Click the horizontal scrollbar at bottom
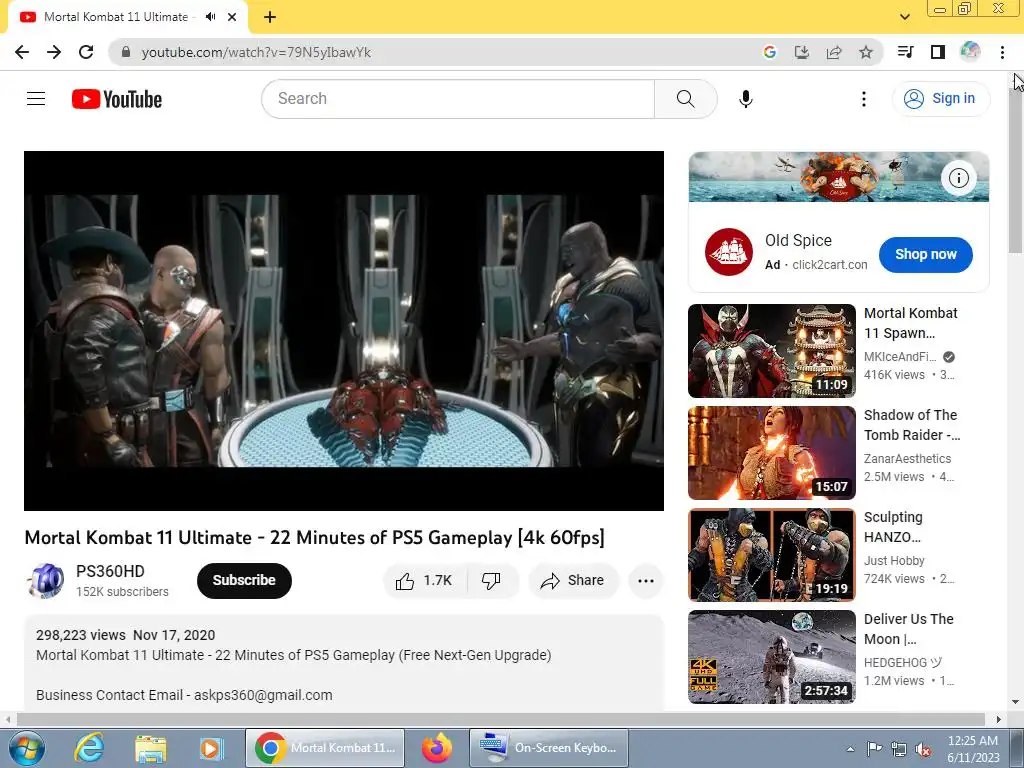The image size is (1024, 768). tap(500, 719)
